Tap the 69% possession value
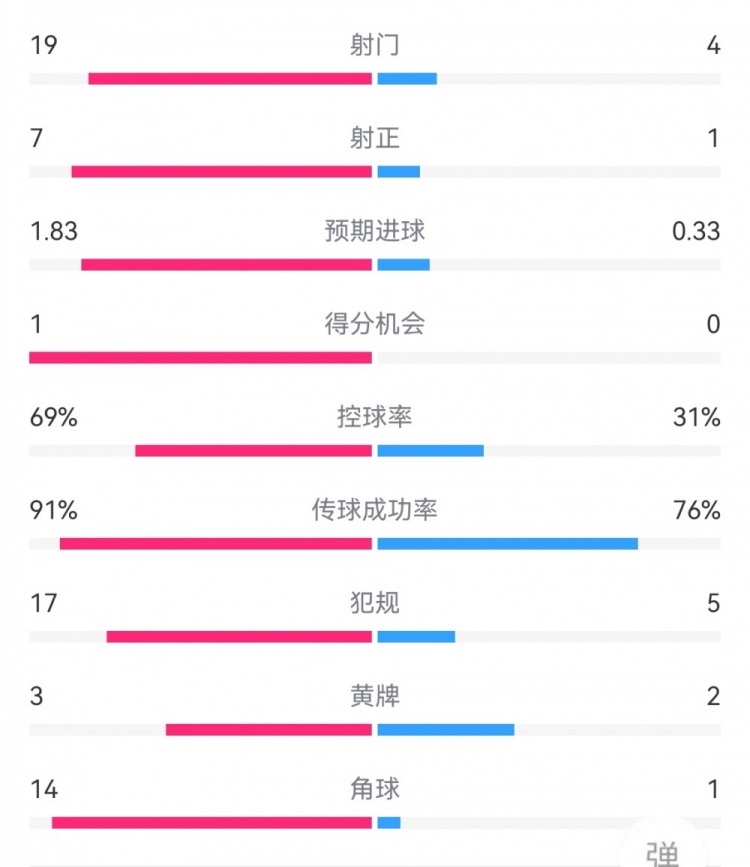Image resolution: width=750 pixels, height=867 pixels. [x=54, y=417]
